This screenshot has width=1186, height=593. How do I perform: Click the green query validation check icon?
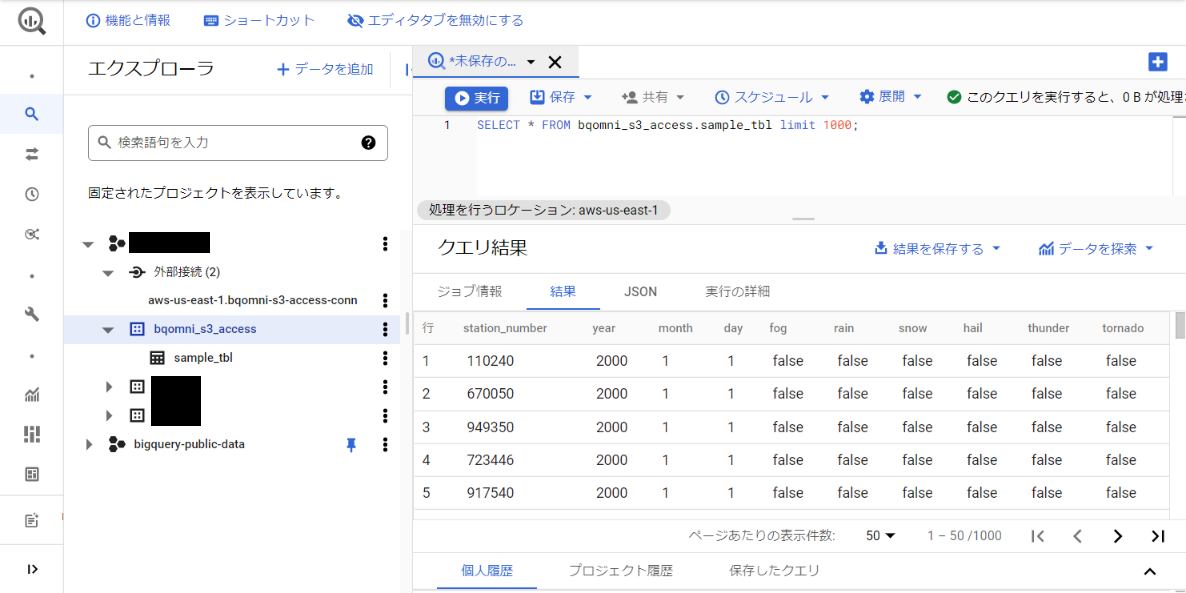(x=954, y=97)
